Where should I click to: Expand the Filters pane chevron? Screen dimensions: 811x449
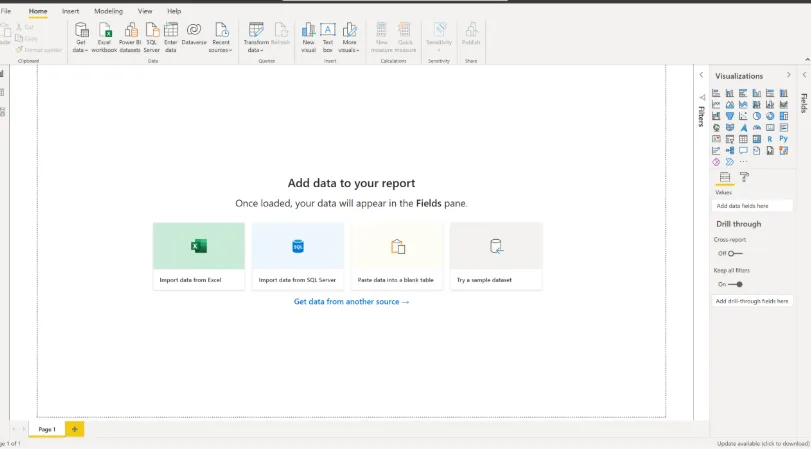(x=701, y=75)
